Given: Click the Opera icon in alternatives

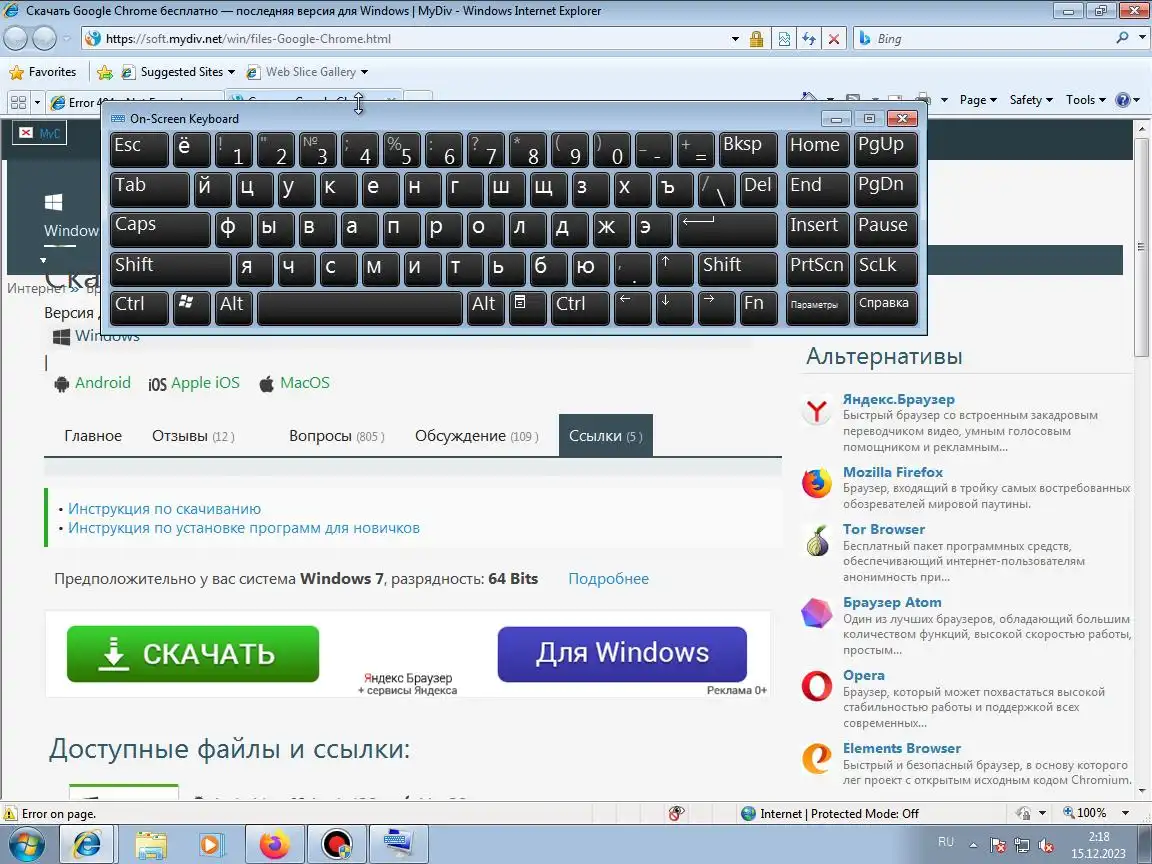Looking at the screenshot, I should [816, 687].
